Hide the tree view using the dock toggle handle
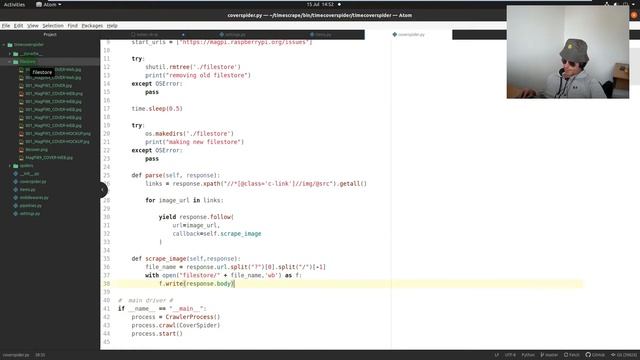The width and height of the screenshot is (640, 360). [x=103, y=190]
